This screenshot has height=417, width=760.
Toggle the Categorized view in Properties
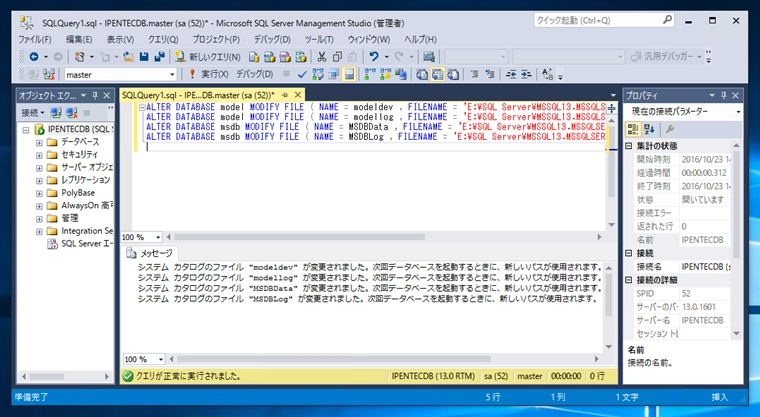(x=633, y=129)
